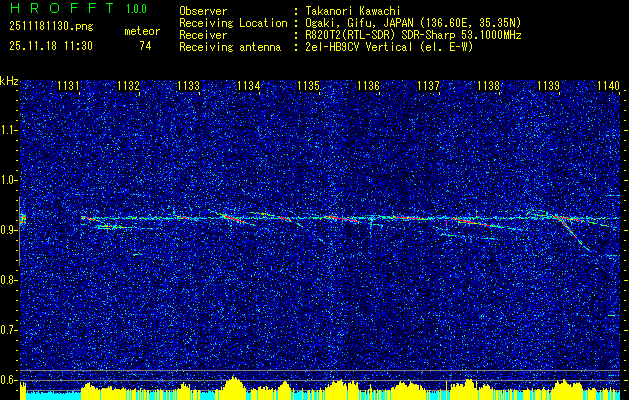Click the date stamp 25.11.18 11:30
The width and height of the screenshot is (629, 400).
coord(50,46)
